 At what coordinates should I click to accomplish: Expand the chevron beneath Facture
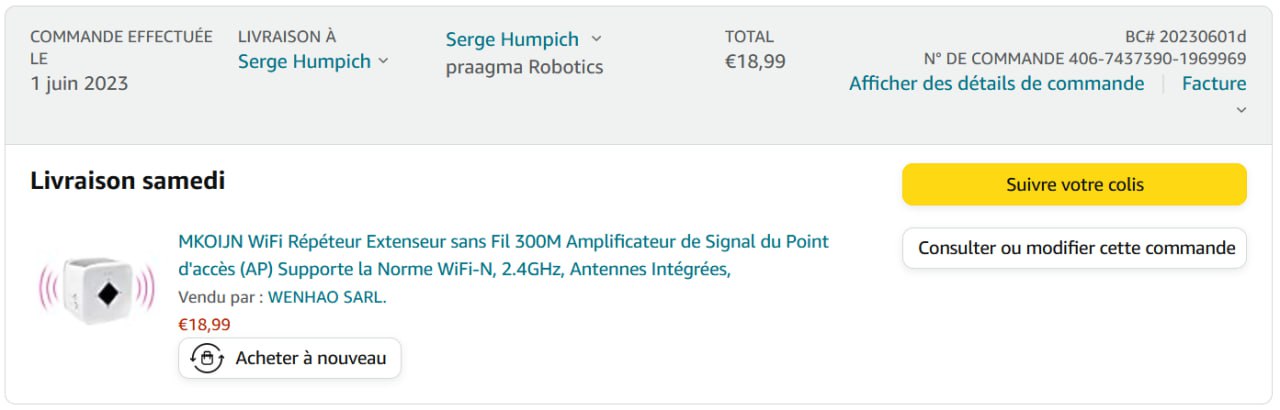pos(1241,110)
